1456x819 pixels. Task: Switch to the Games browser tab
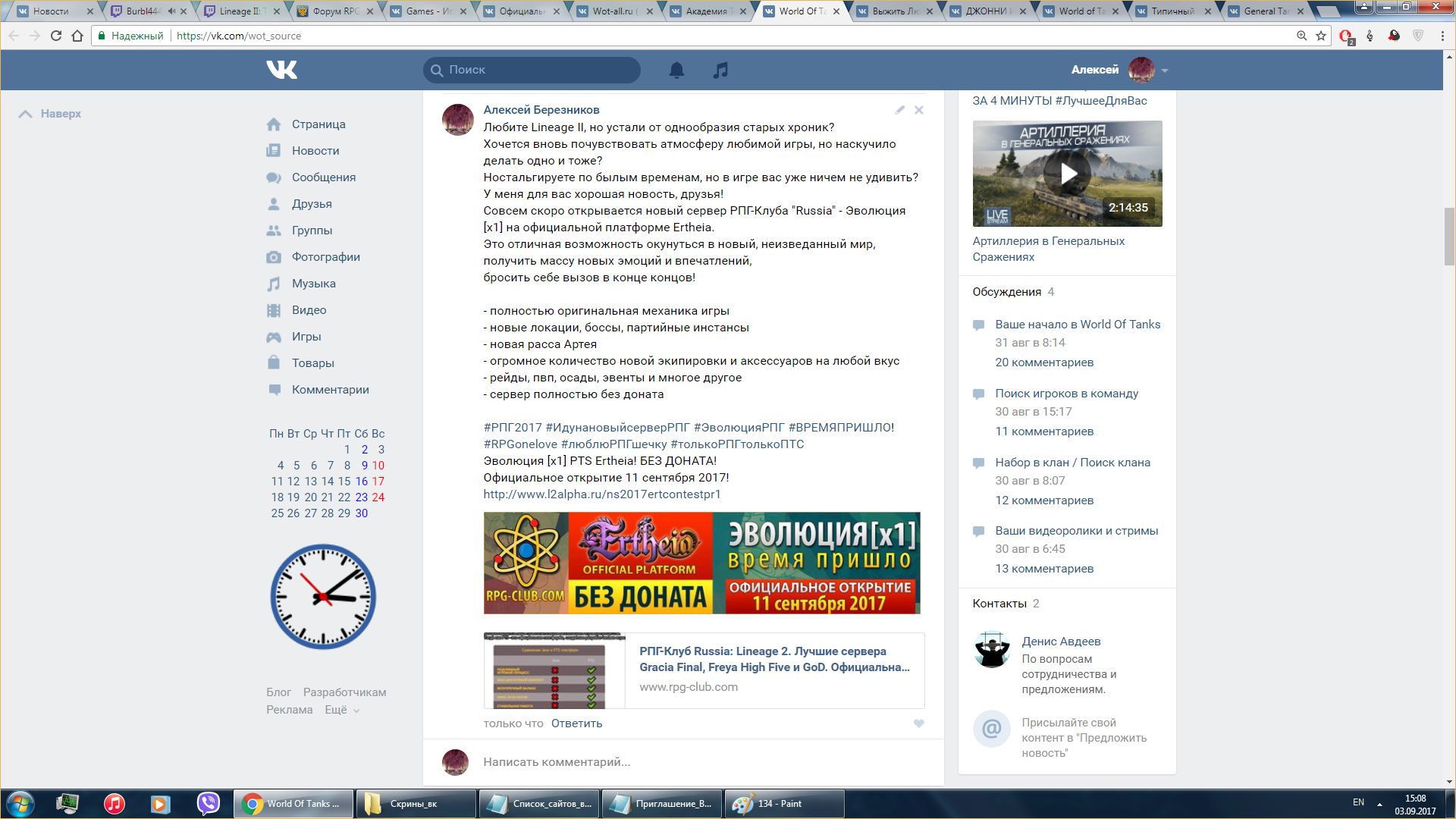(x=427, y=11)
